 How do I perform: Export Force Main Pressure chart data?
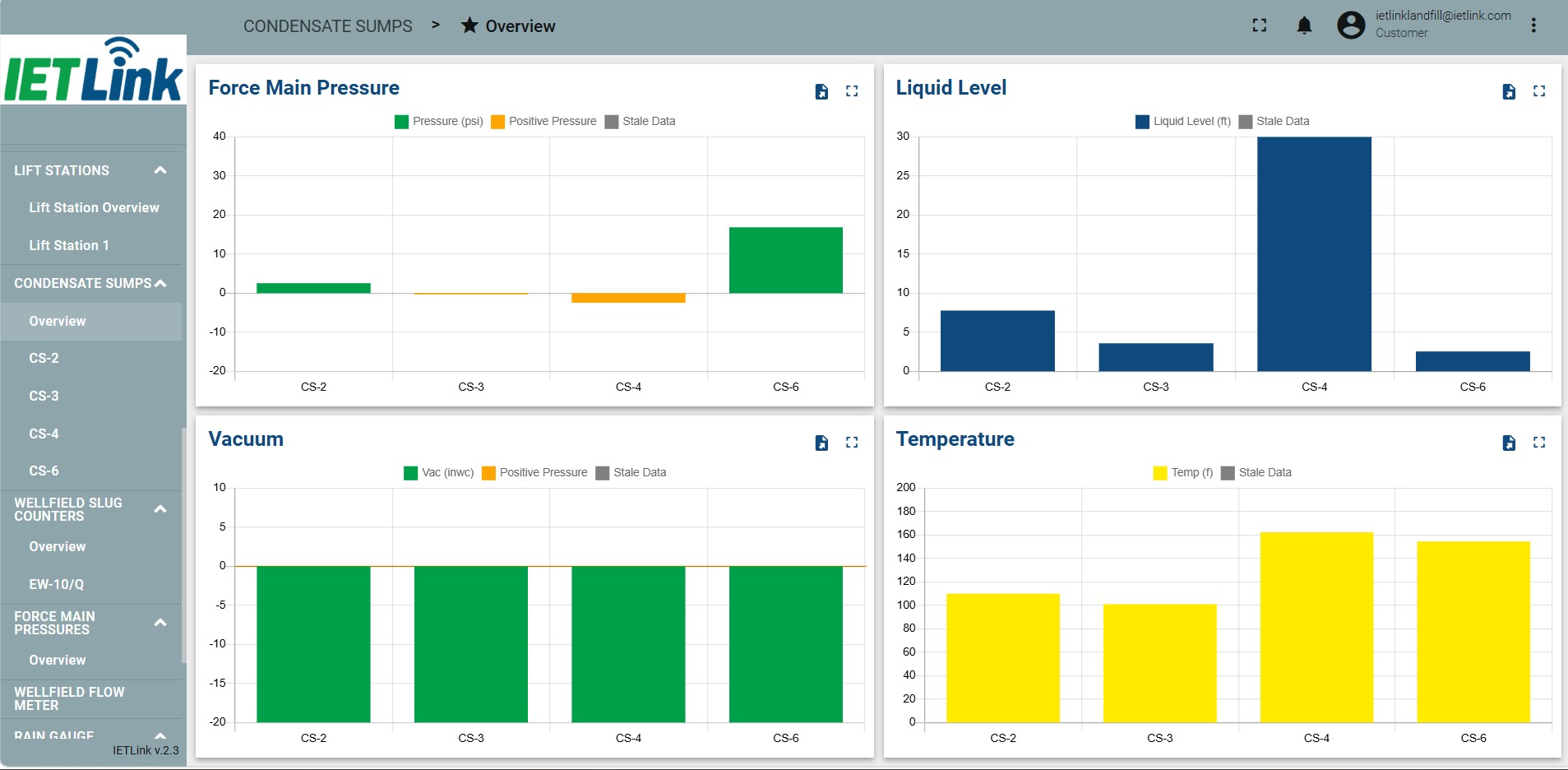coord(821,91)
